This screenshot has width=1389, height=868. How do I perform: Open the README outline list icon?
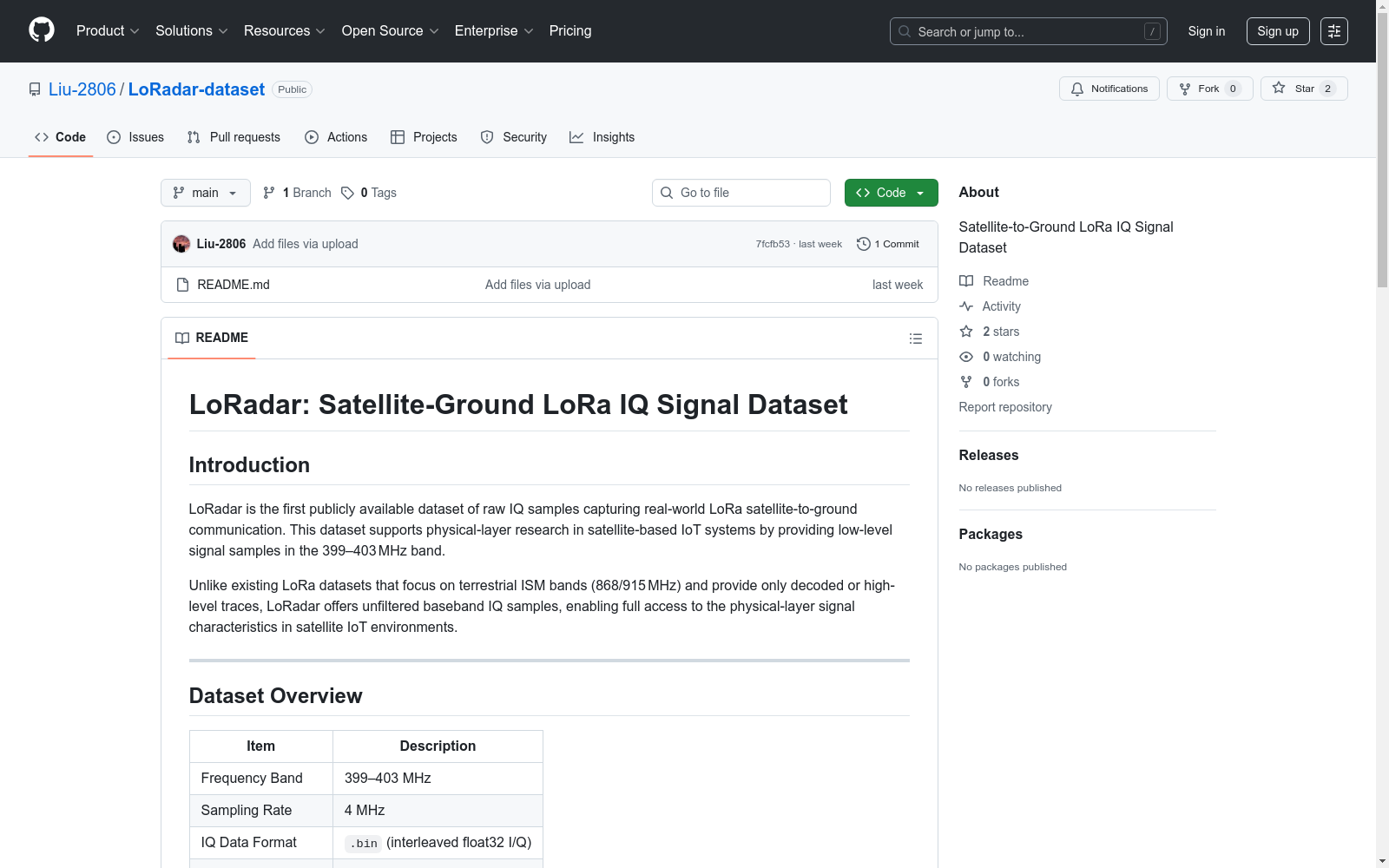tap(915, 339)
